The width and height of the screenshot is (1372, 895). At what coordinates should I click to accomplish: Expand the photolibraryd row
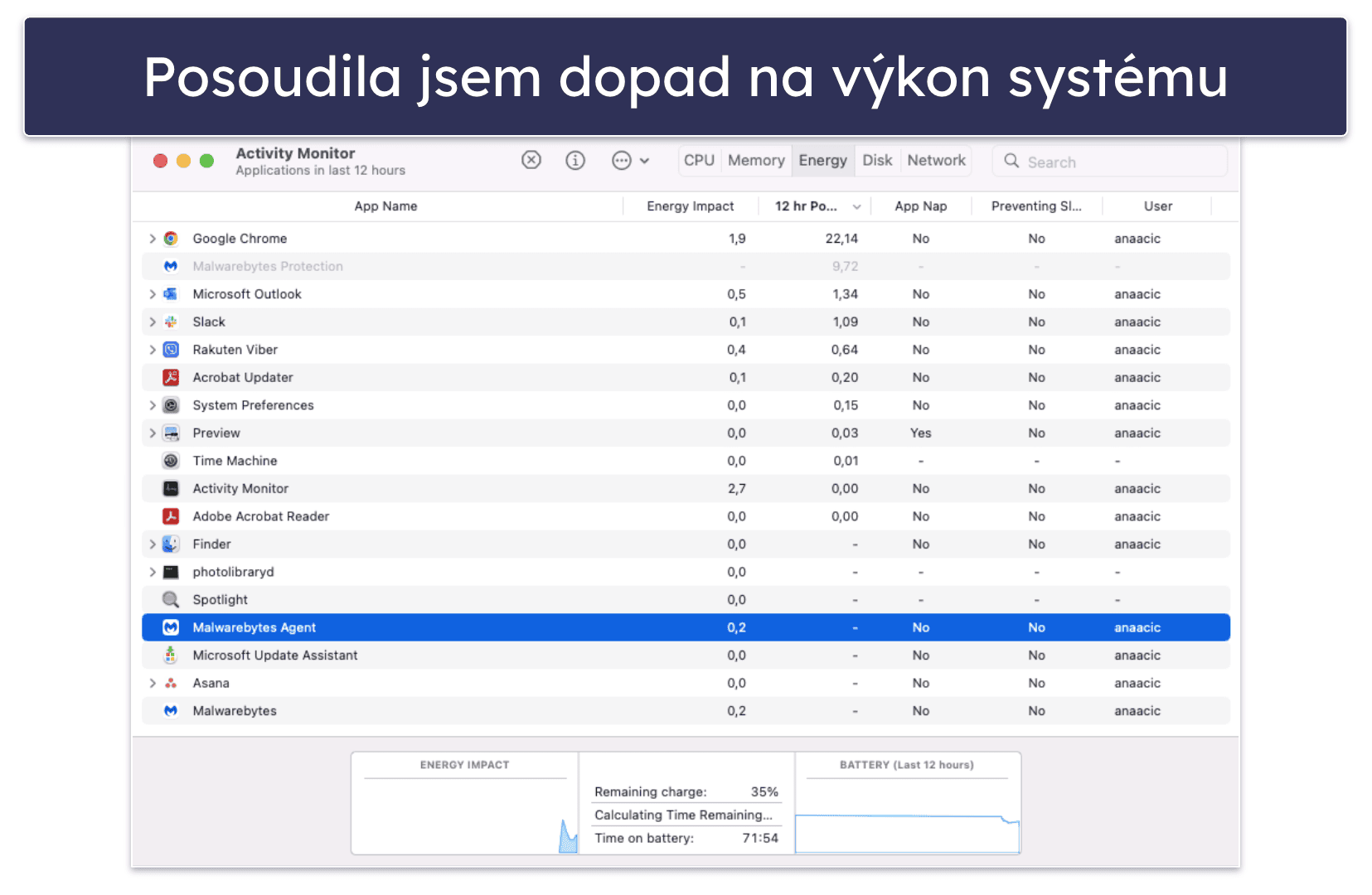153,572
